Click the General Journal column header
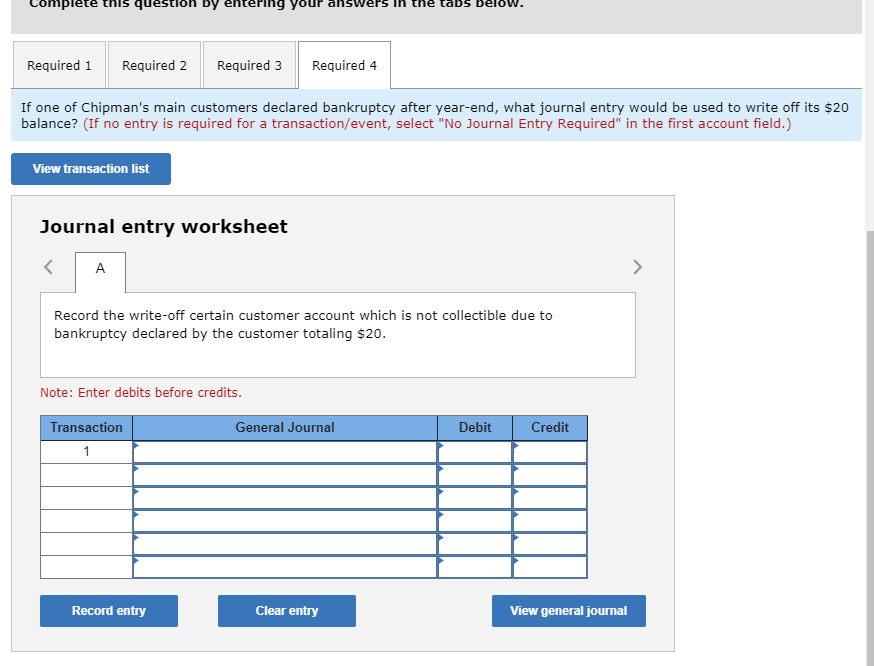This screenshot has width=874, height=666. 285,427
